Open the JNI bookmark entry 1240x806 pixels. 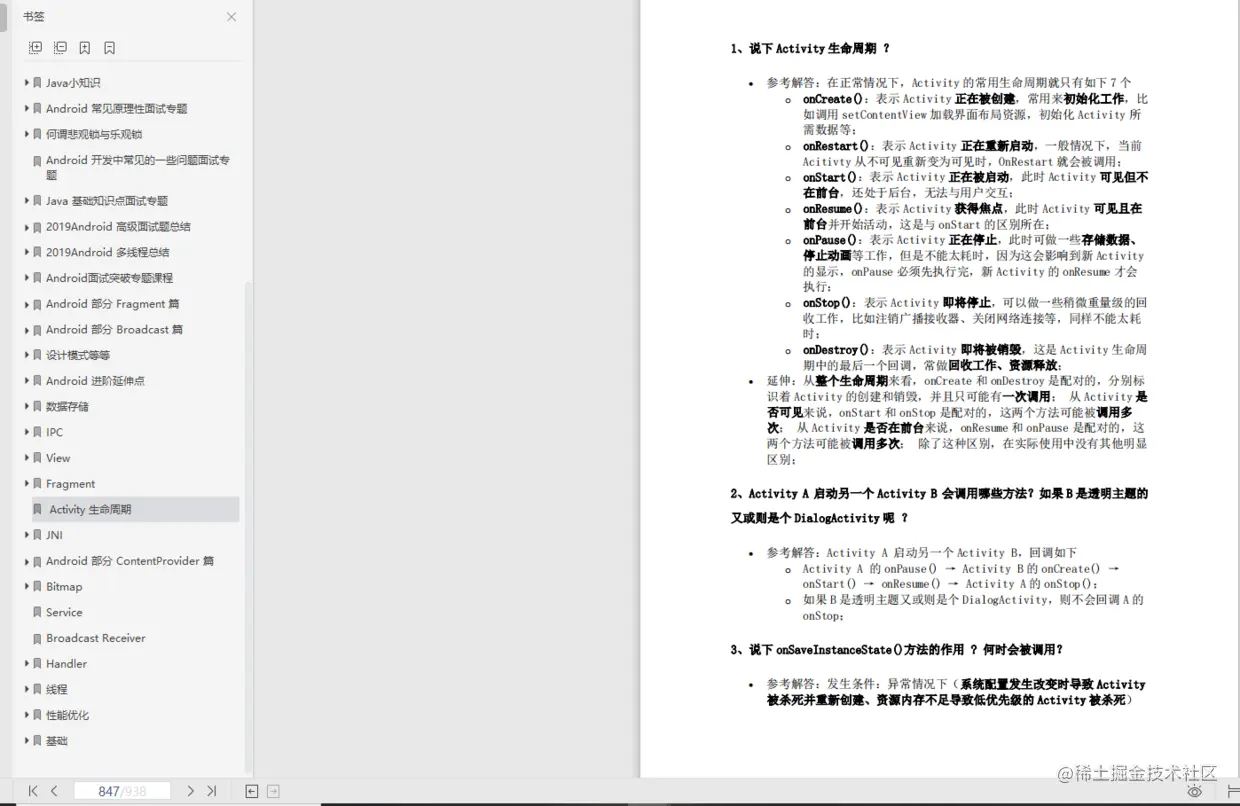click(x=54, y=535)
